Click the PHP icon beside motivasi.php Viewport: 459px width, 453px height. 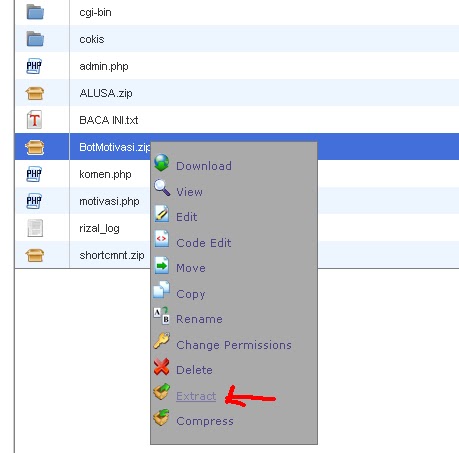(x=34, y=201)
